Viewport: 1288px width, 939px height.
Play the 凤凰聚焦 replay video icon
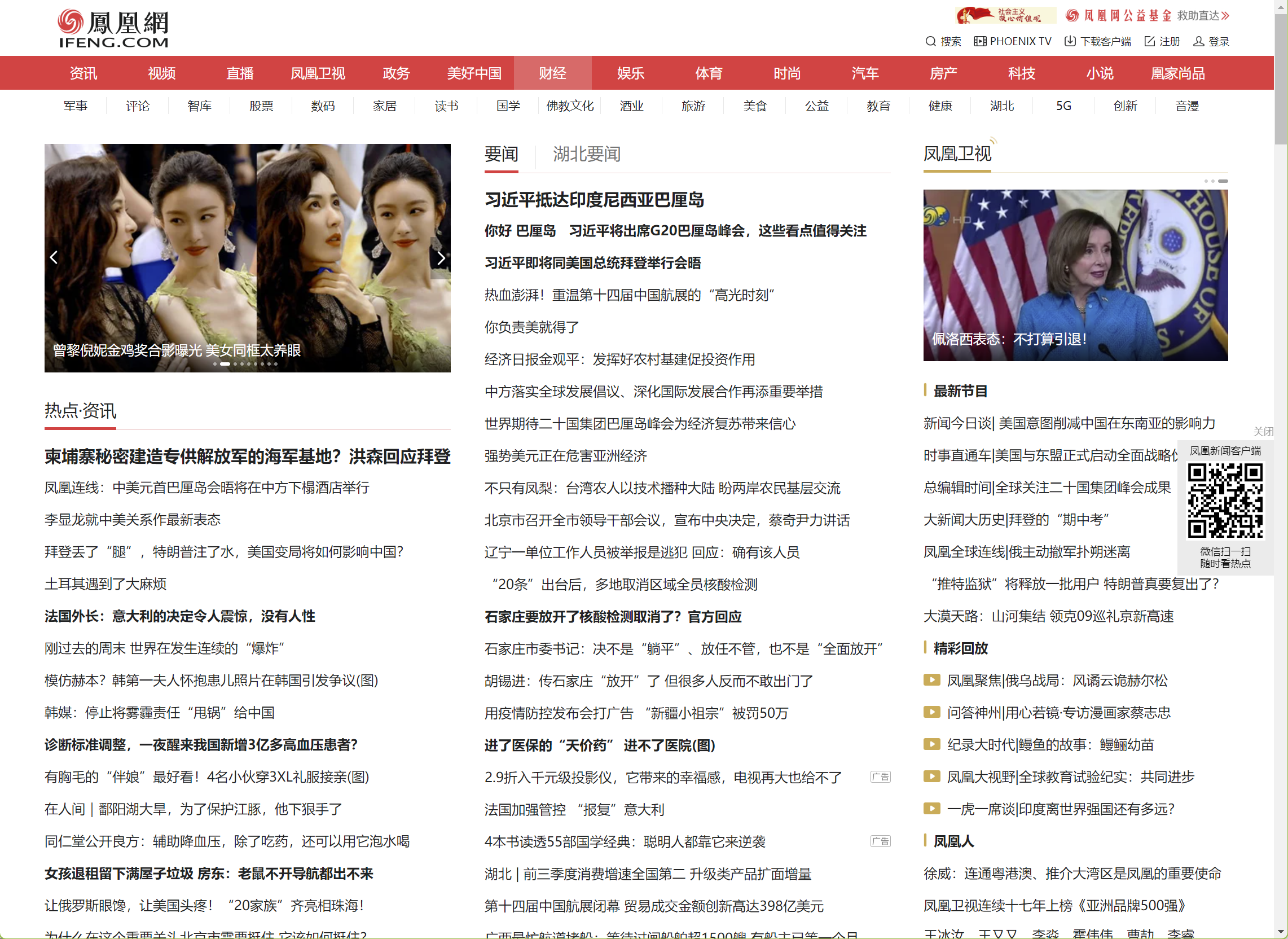click(x=931, y=680)
